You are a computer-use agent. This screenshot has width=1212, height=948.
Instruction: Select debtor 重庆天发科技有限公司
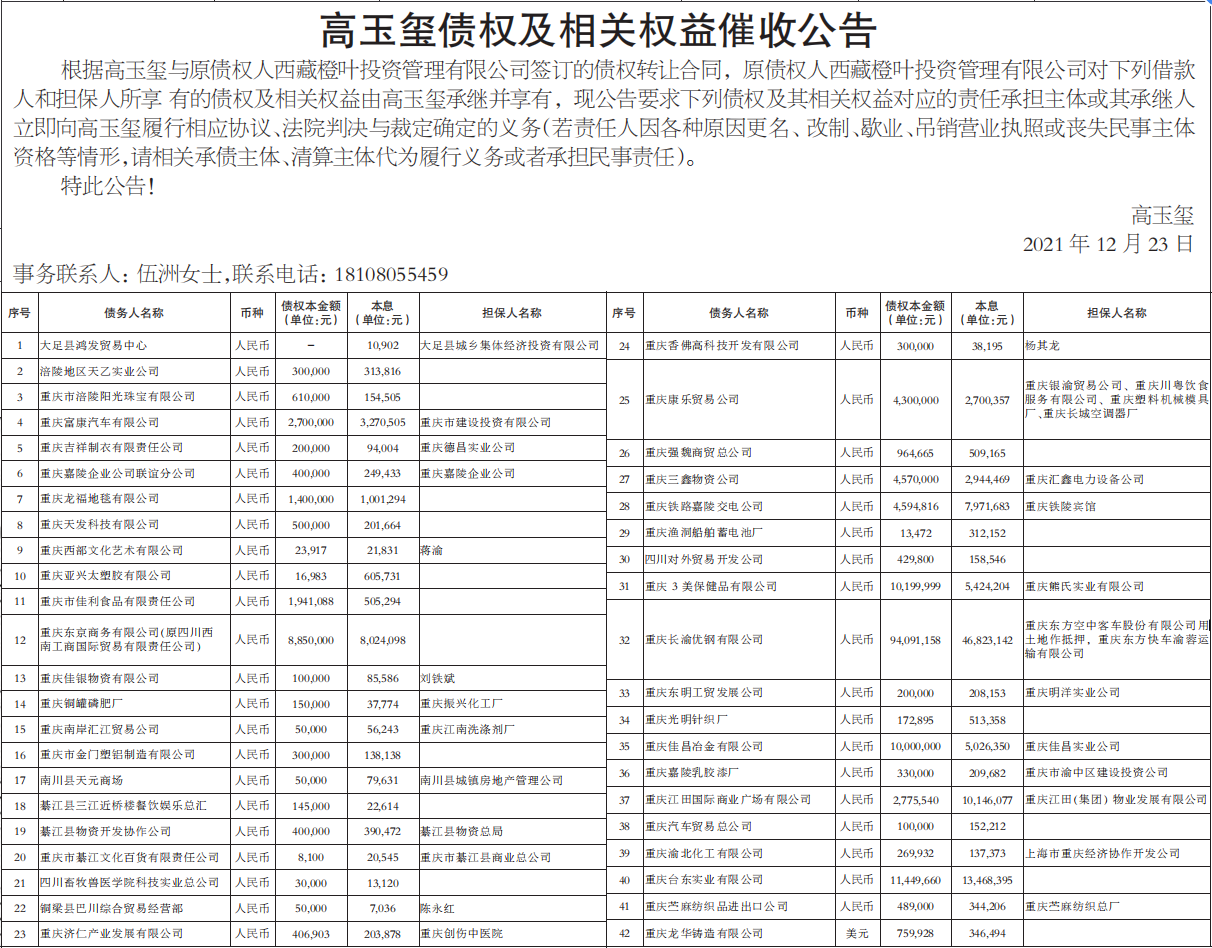tap(99, 525)
